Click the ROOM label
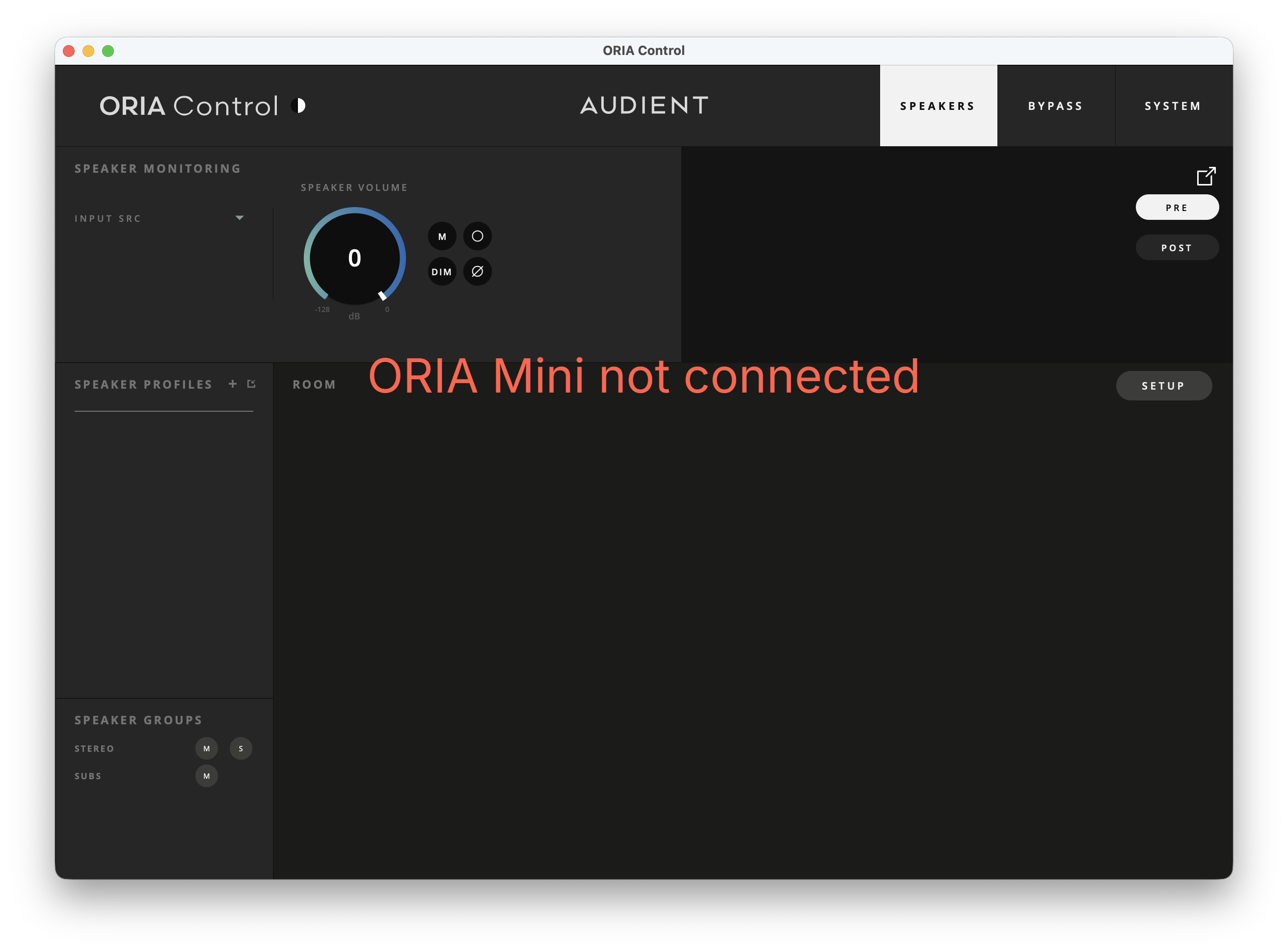Image resolution: width=1288 pixels, height=952 pixels. pos(314,384)
